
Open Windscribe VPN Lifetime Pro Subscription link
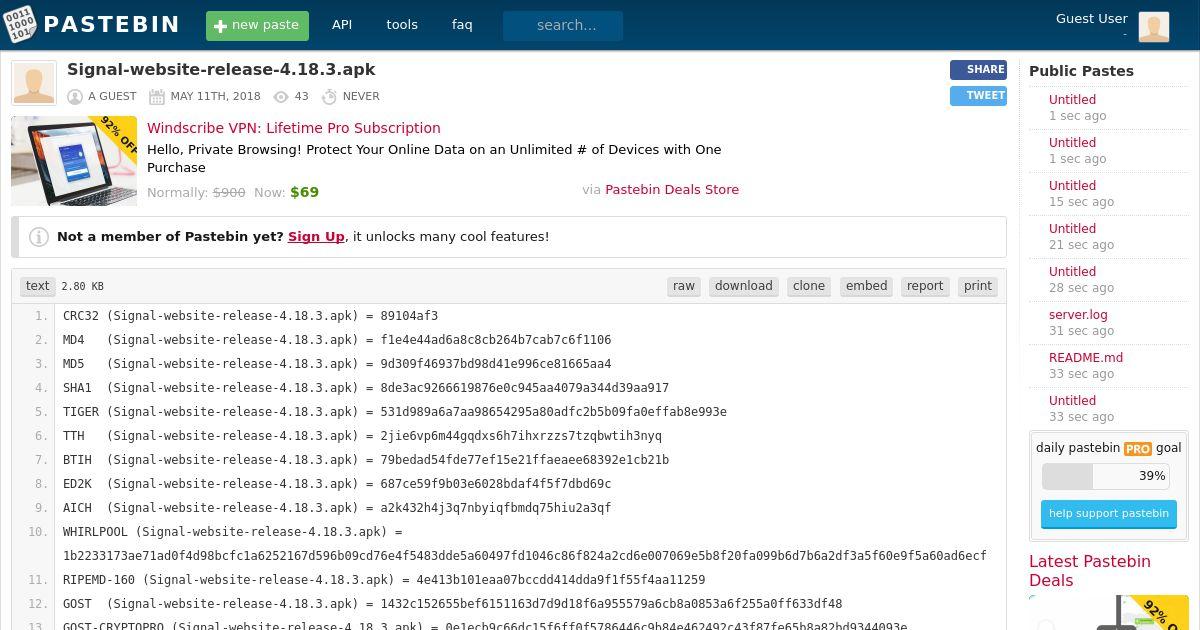[x=294, y=128]
